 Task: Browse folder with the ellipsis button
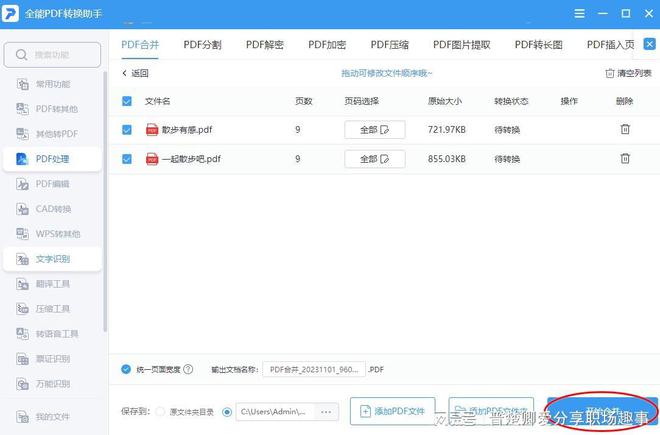pos(326,412)
